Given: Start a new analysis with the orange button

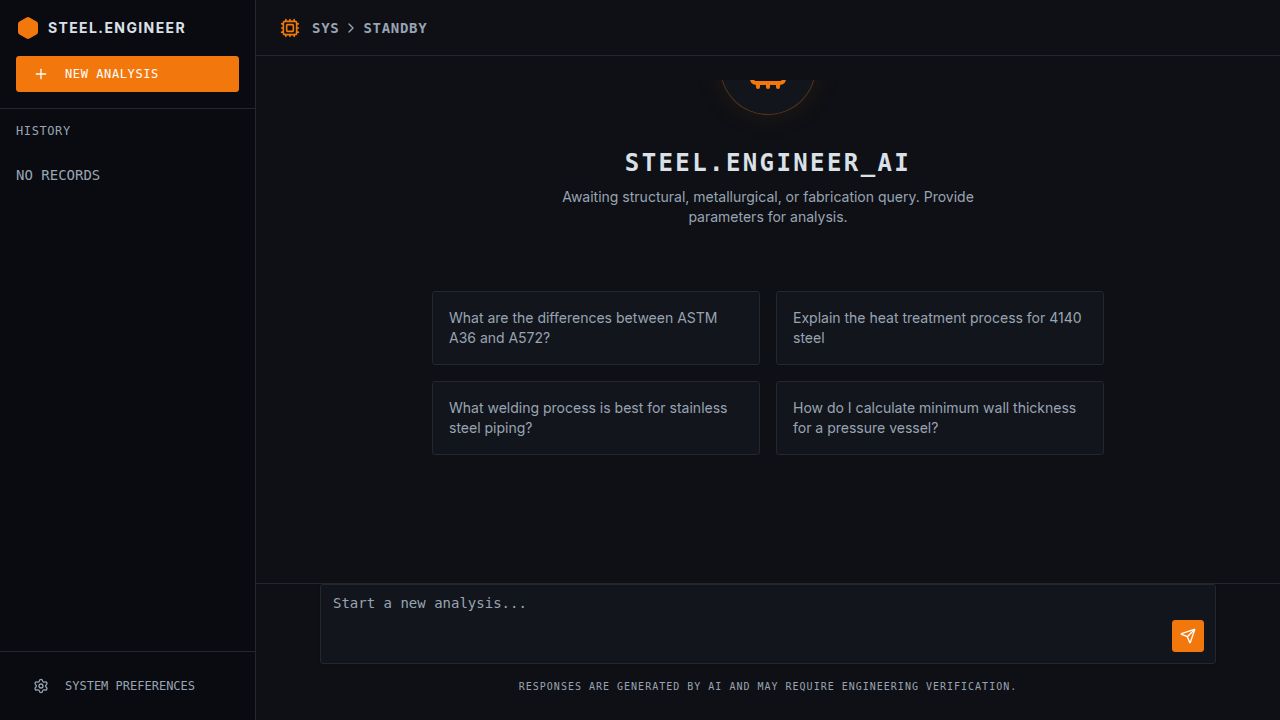Looking at the screenshot, I should [x=127, y=73].
